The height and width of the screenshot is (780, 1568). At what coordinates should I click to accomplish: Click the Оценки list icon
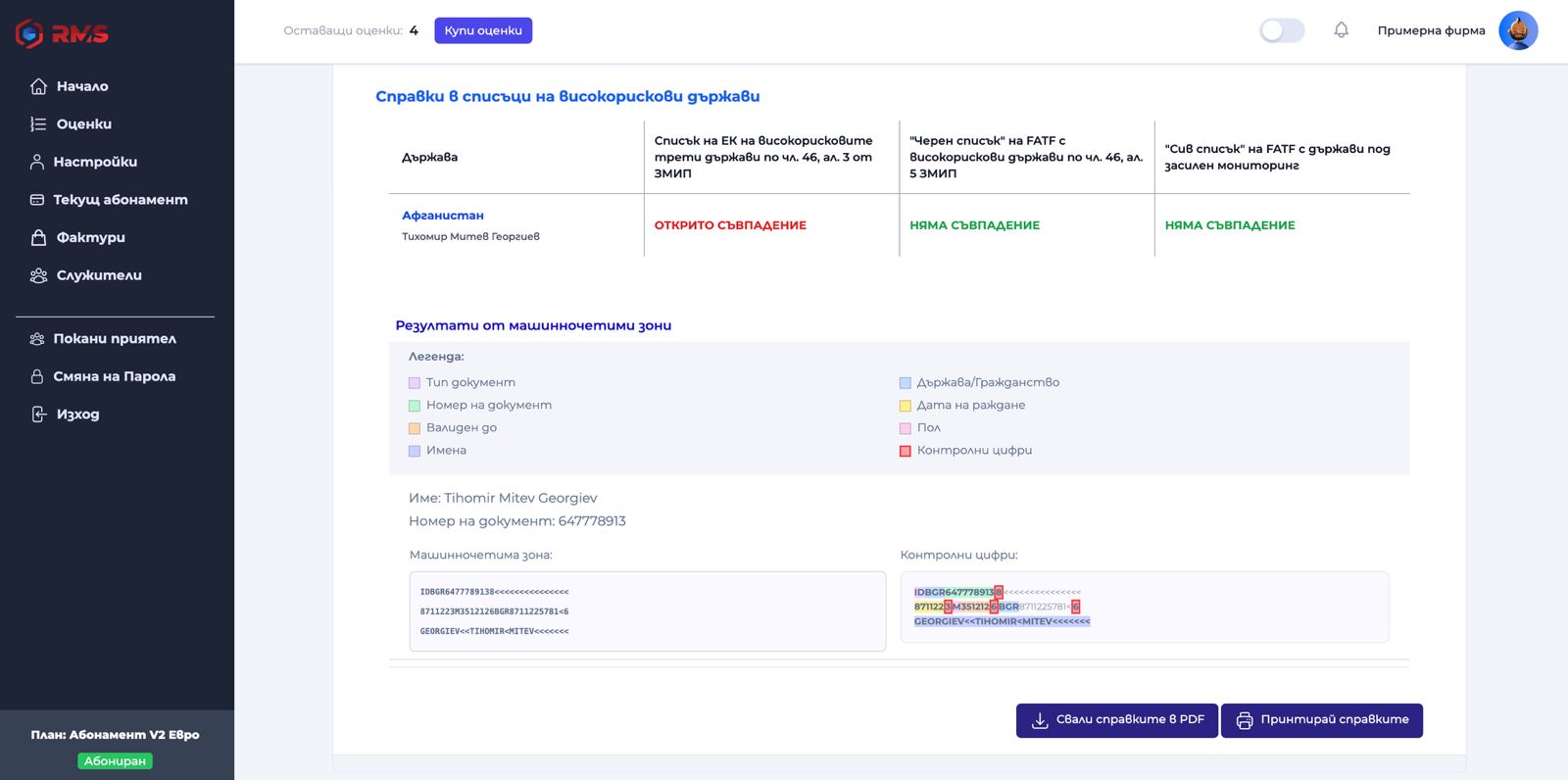pos(38,124)
